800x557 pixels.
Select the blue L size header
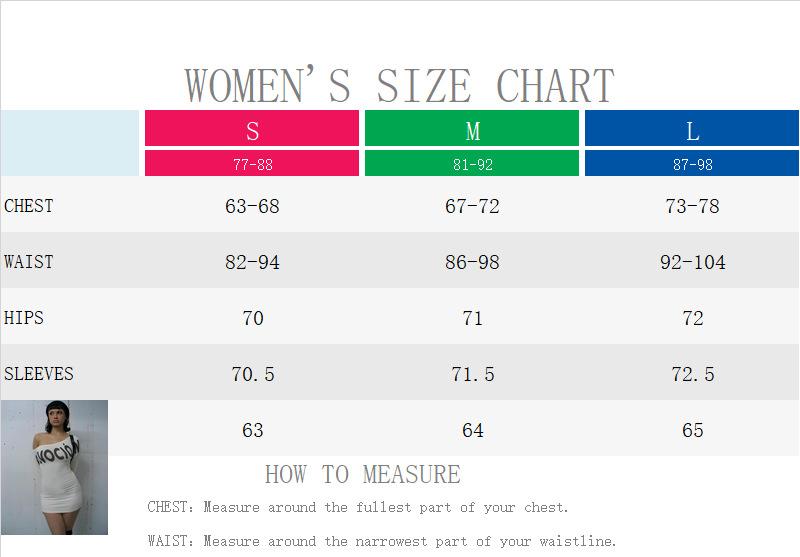click(692, 129)
